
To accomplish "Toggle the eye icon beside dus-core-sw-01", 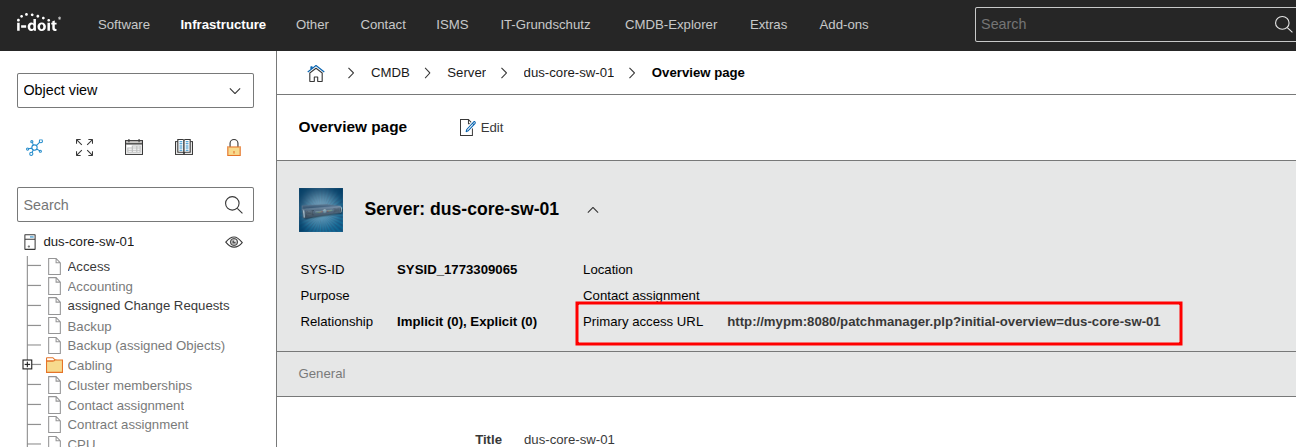I will [234, 241].
